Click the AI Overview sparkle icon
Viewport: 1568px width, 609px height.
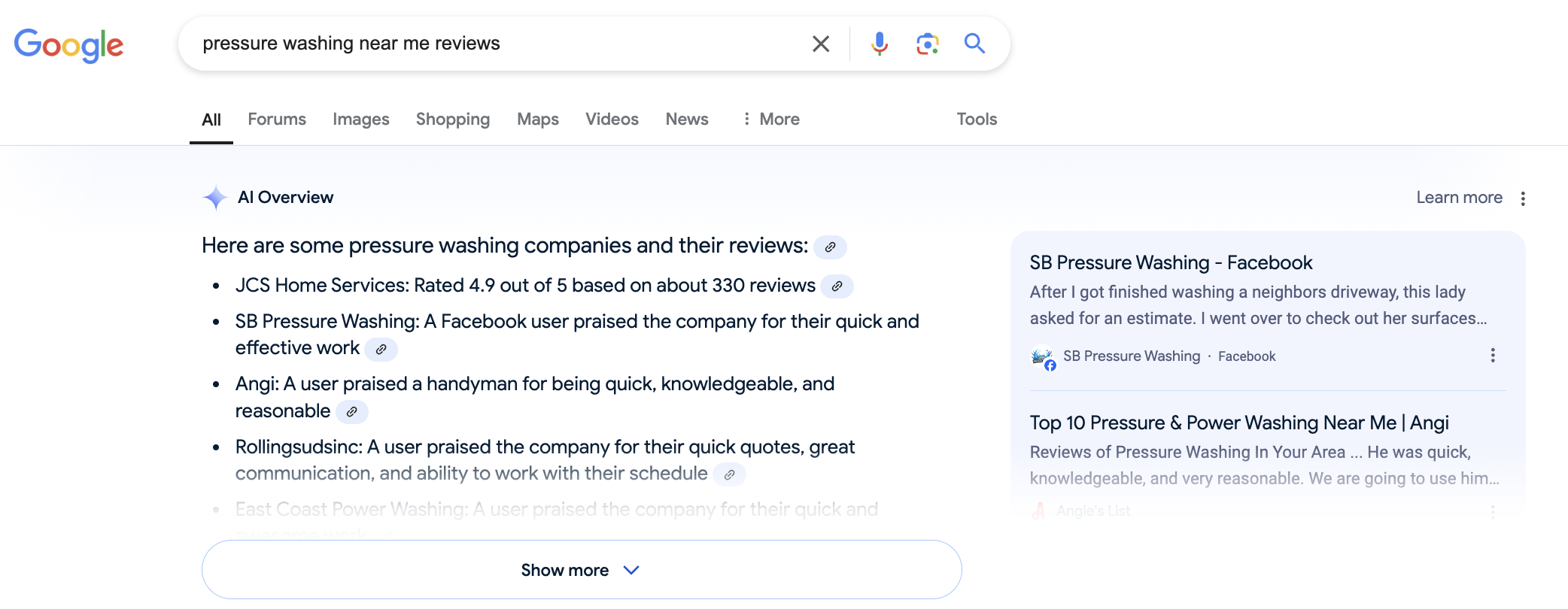[215, 198]
